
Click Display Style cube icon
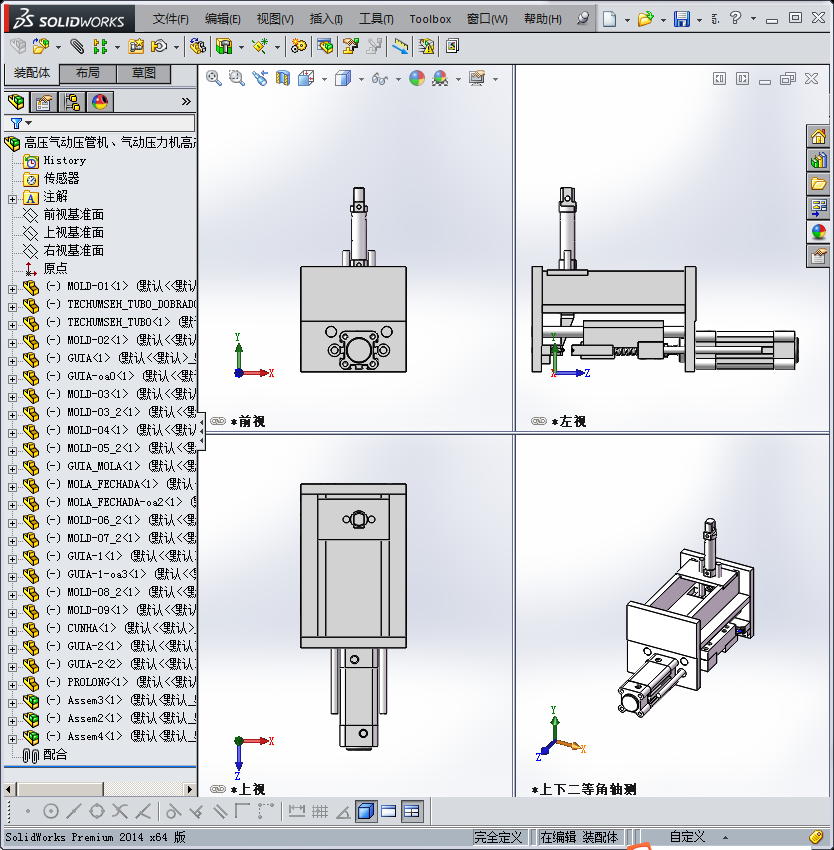[343, 79]
